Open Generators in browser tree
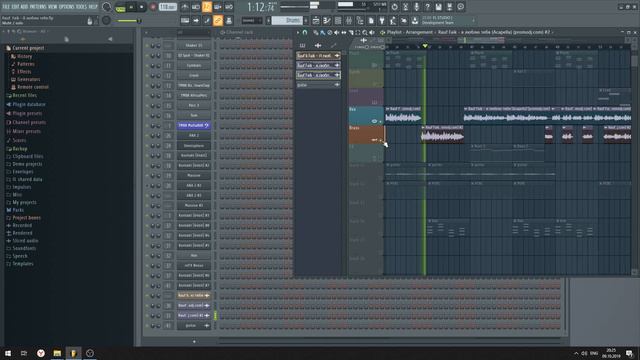Viewport: 640px width, 360px height. point(28,80)
